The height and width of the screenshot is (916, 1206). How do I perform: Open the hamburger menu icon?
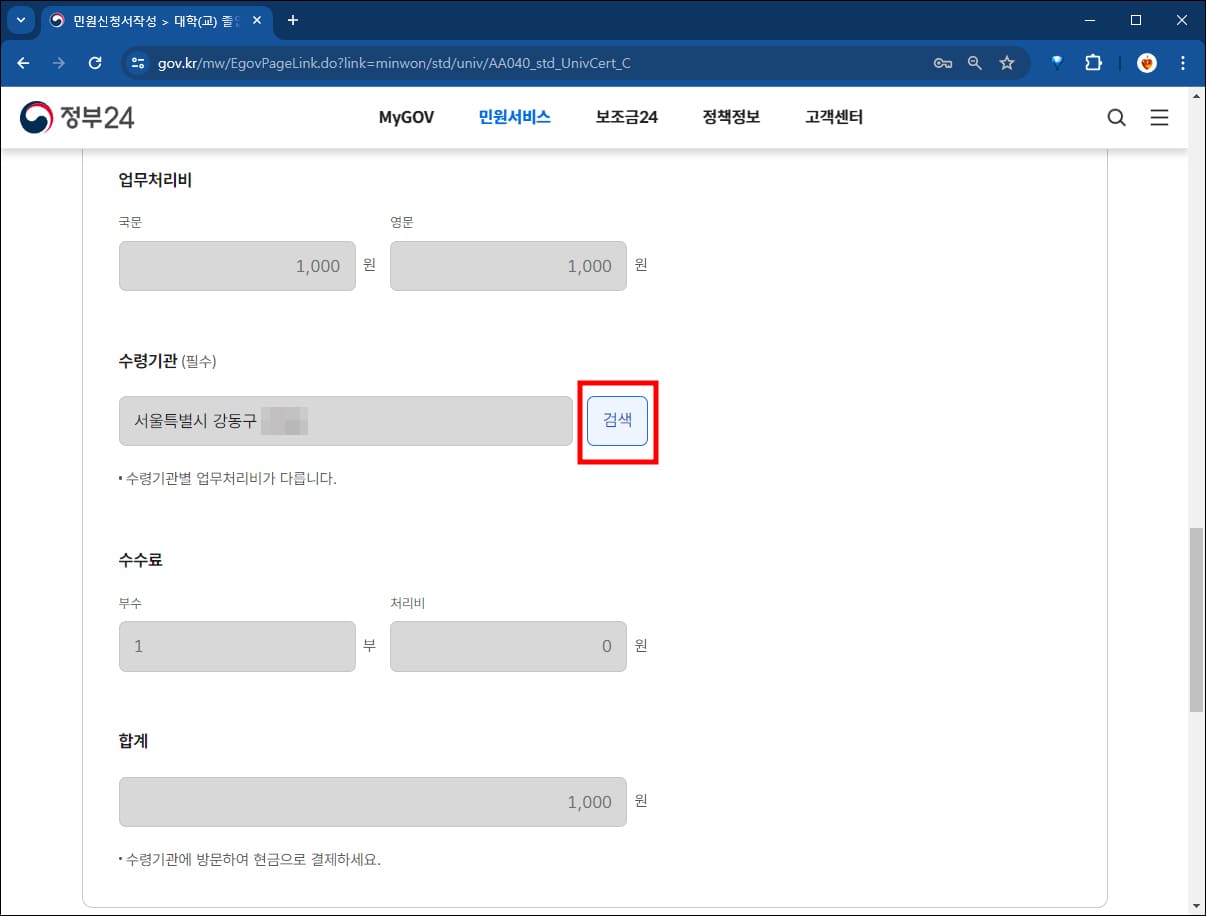1159,117
